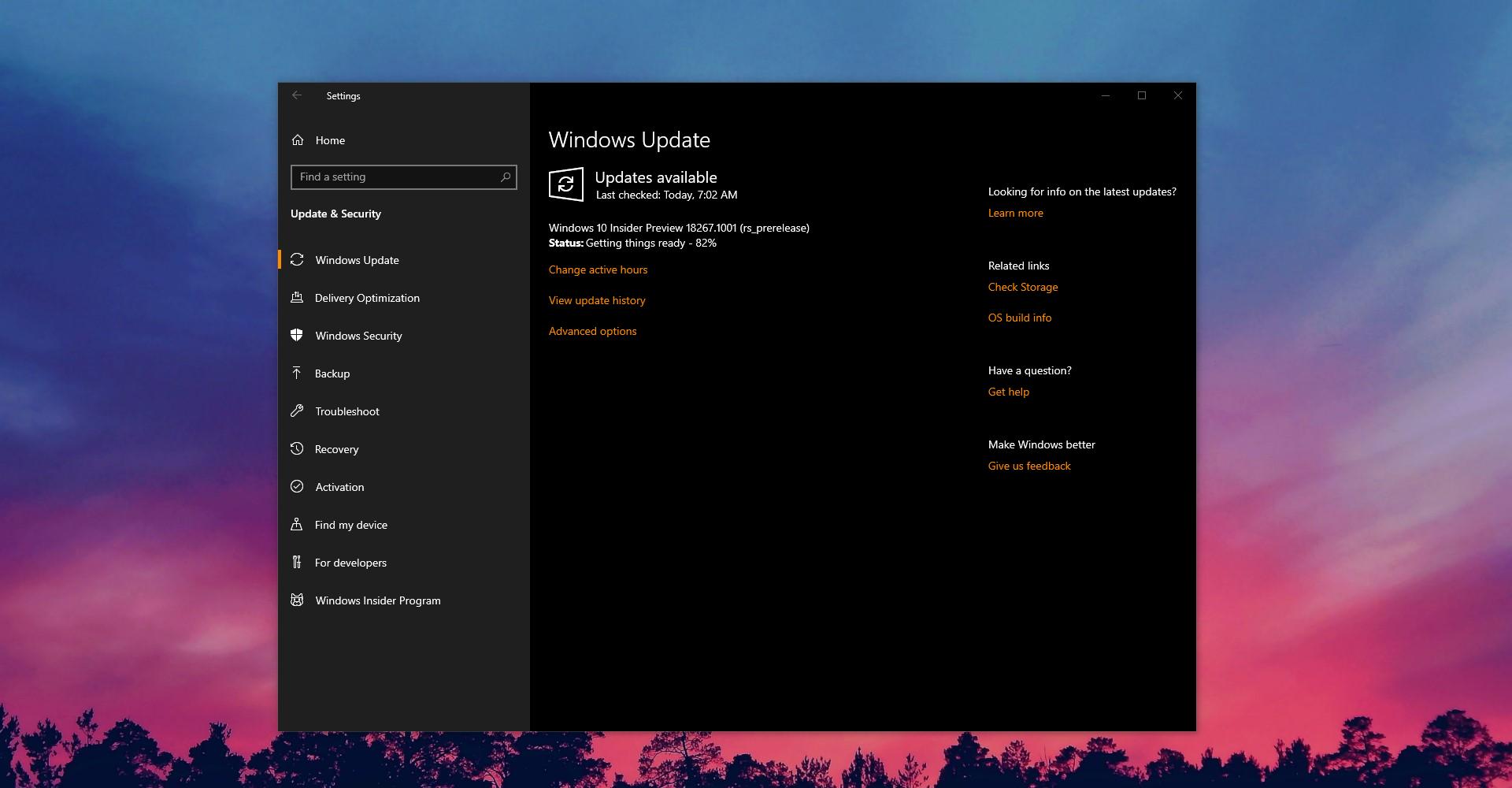Click the Windows Insider Program cat icon
The image size is (1512, 788).
tap(297, 600)
